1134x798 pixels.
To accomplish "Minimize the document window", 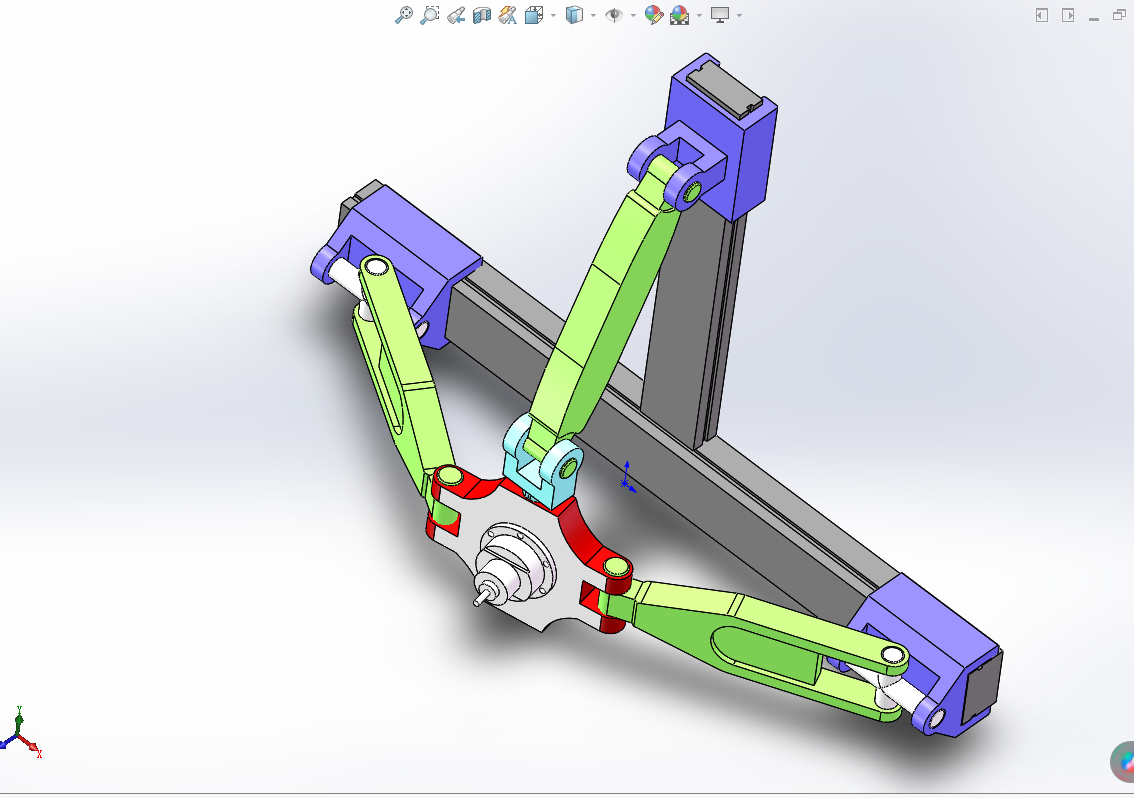I will (x=1094, y=18).
